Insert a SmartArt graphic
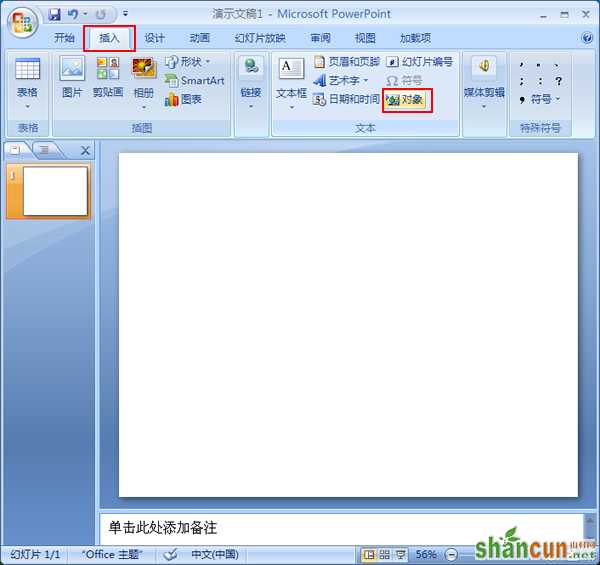The width and height of the screenshot is (600, 565). click(x=194, y=80)
